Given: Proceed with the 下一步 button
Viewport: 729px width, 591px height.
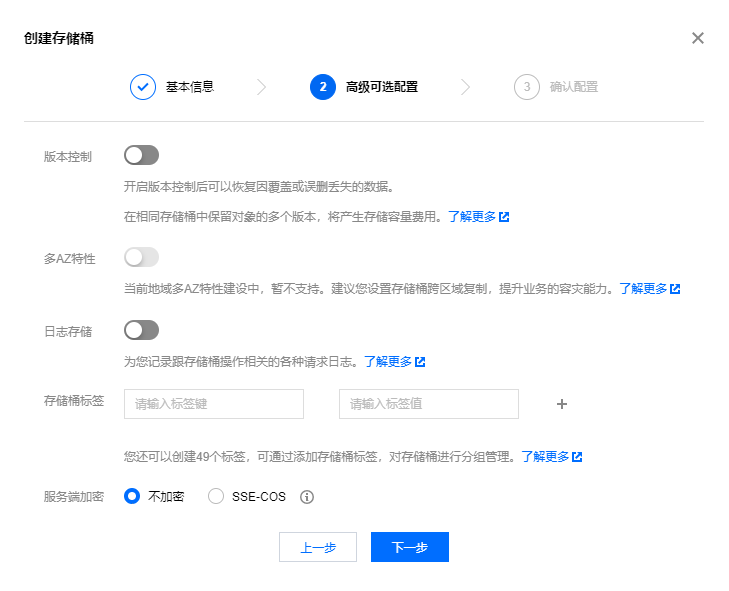Looking at the screenshot, I should pos(410,547).
